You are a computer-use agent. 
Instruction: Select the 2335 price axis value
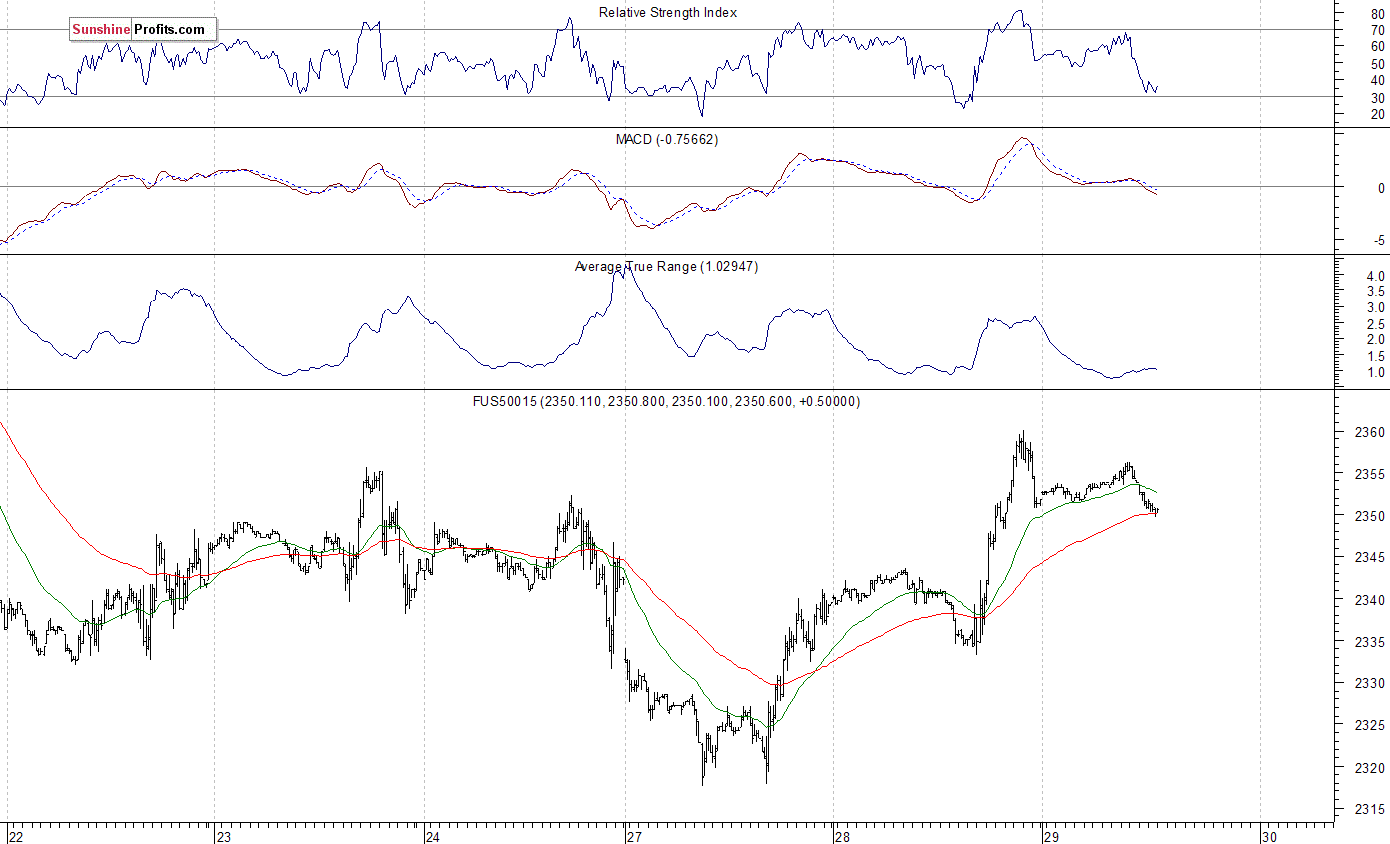1369,642
